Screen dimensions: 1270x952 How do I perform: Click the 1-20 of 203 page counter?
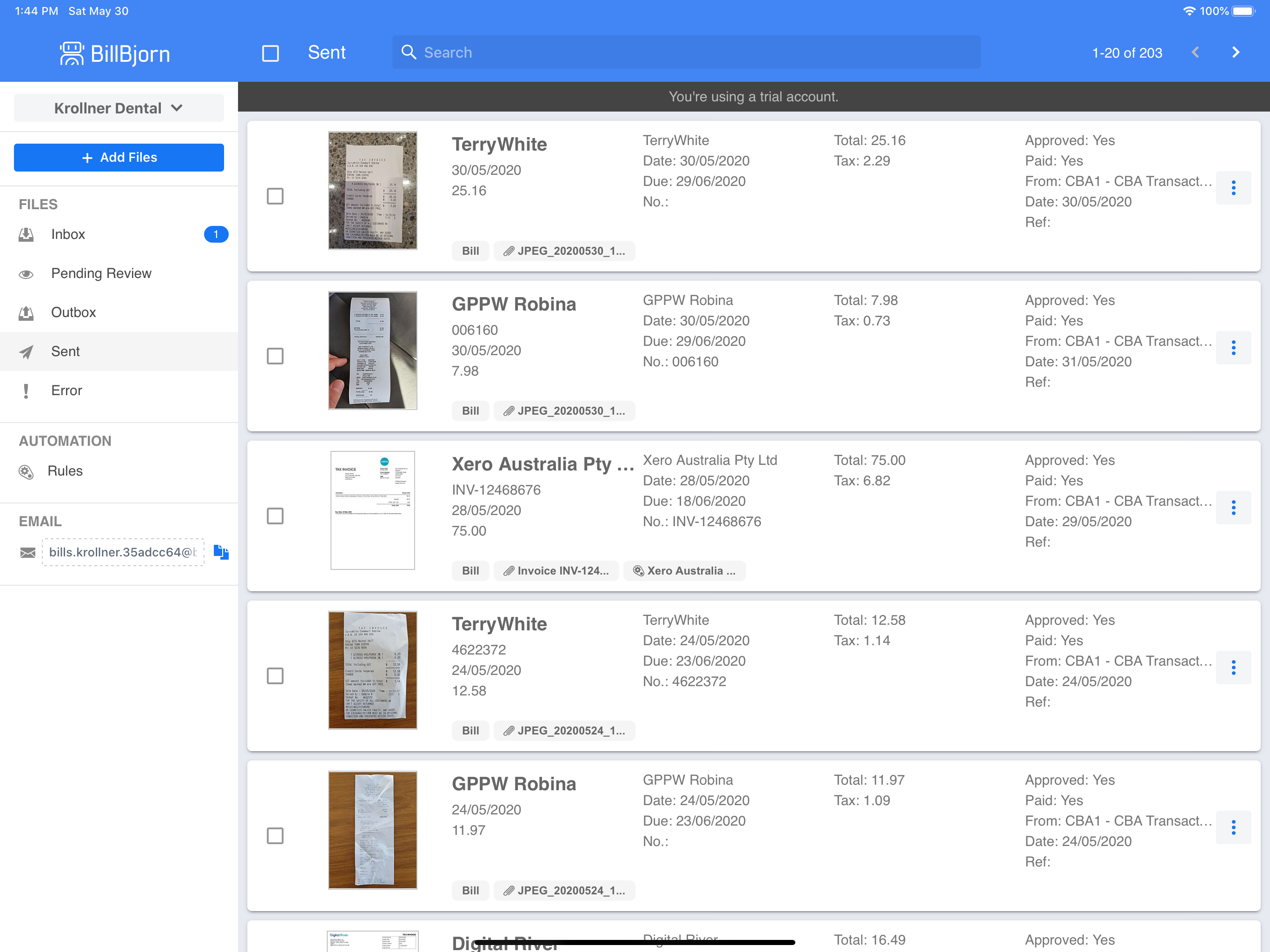pyautogui.click(x=1127, y=53)
